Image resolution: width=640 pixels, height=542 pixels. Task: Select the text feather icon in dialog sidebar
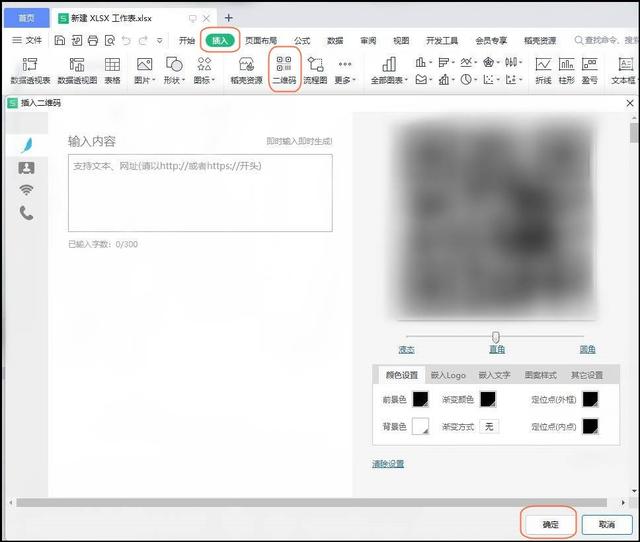click(x=27, y=145)
